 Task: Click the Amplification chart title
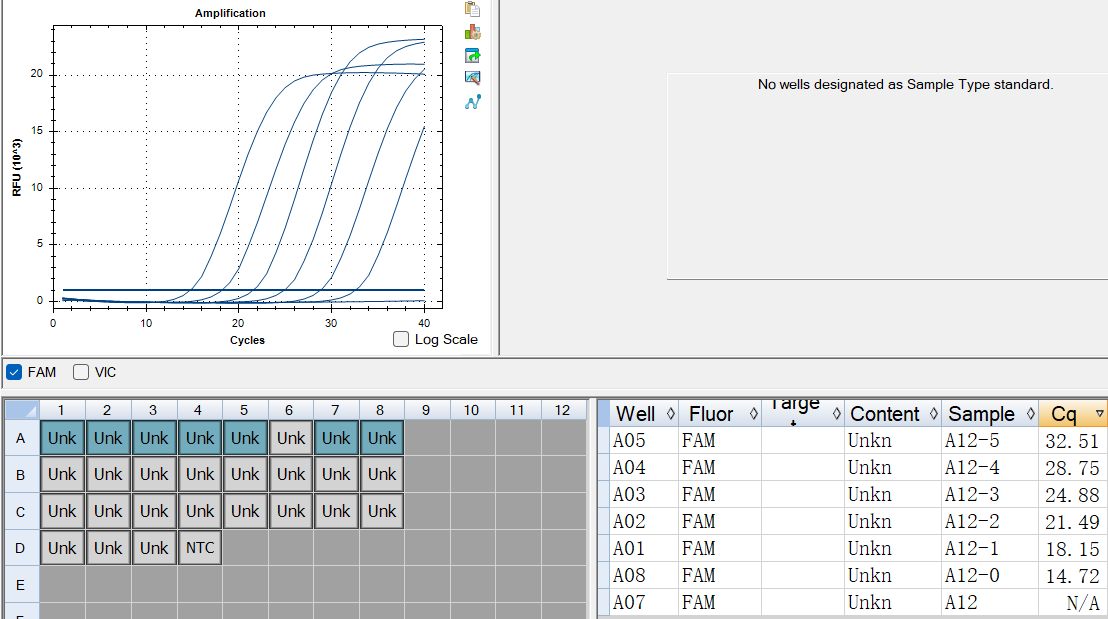point(230,13)
